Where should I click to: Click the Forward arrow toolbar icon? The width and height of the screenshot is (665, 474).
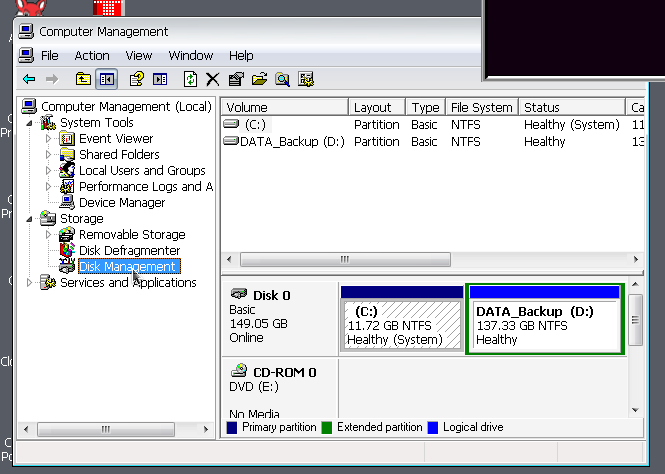click(52, 79)
